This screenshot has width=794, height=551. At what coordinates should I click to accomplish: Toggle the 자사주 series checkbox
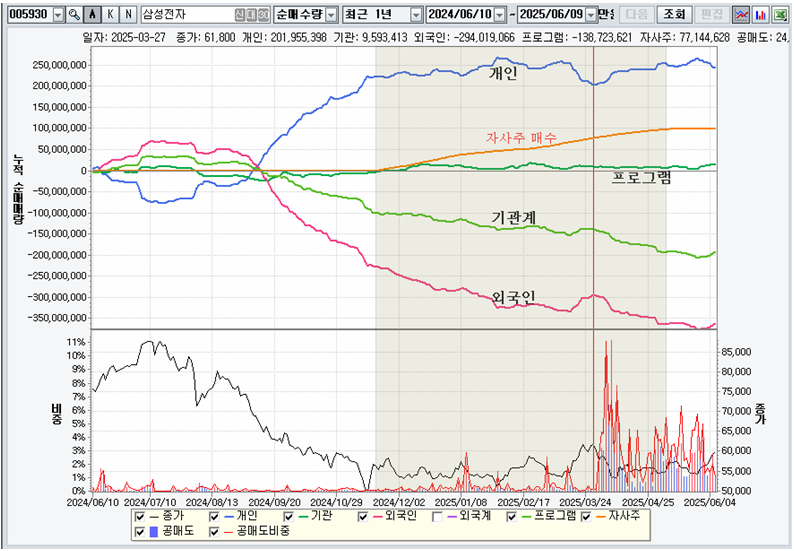586,517
